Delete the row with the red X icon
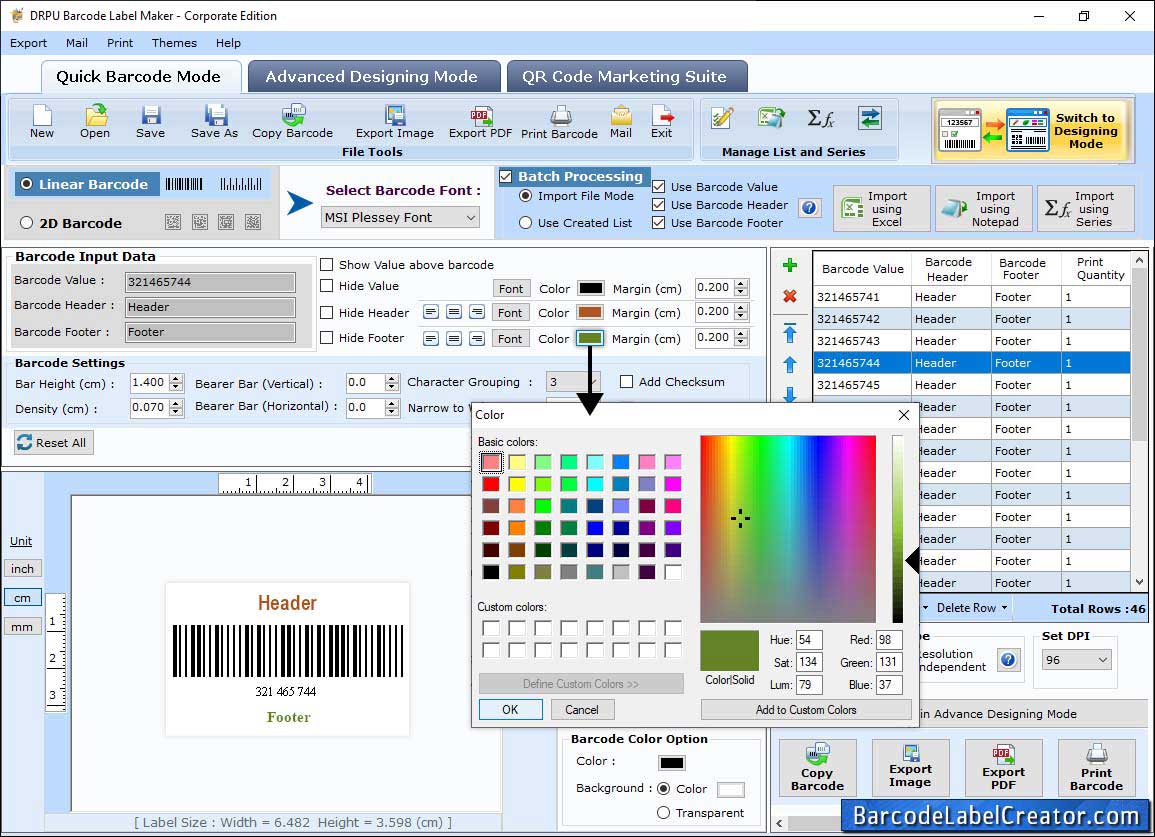Image resolution: width=1155 pixels, height=837 pixels. click(x=790, y=296)
